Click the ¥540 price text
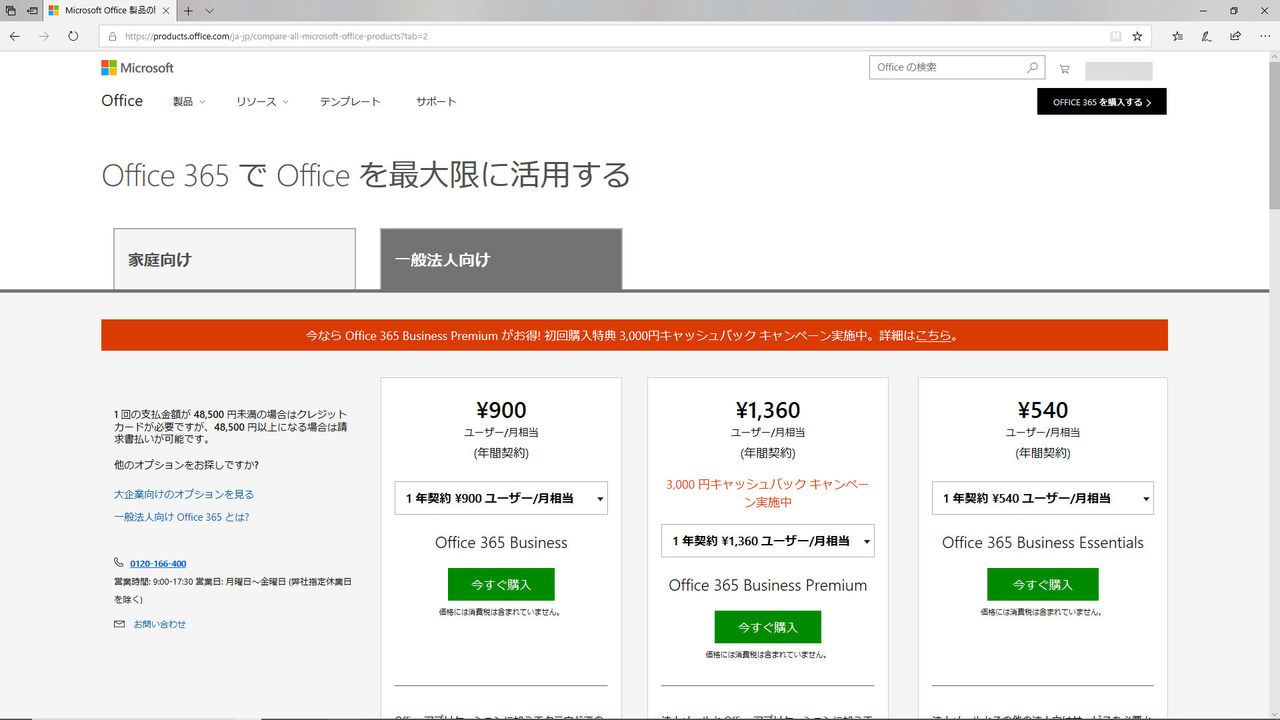This screenshot has height=720, width=1280. point(1043,410)
